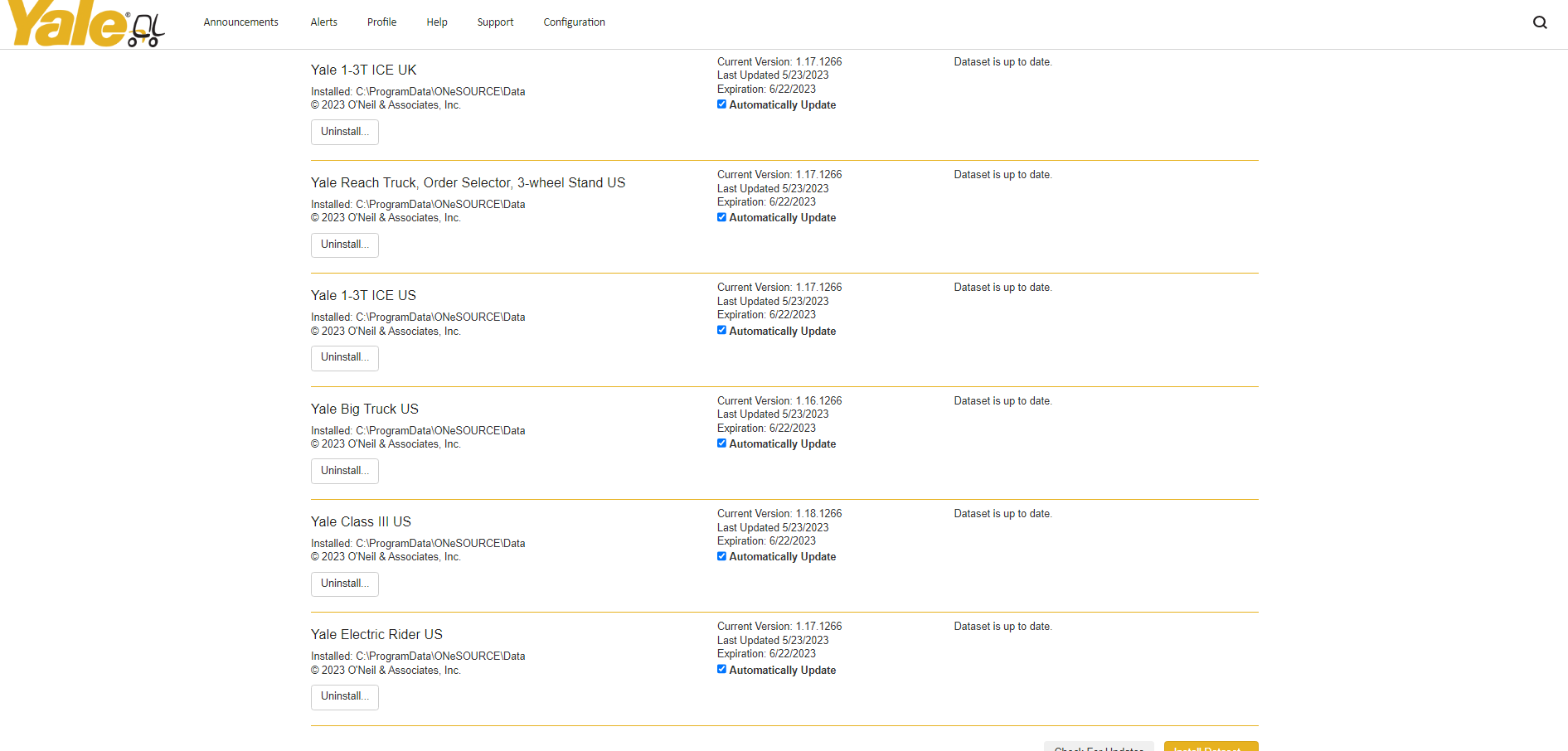1568x751 pixels.
Task: Go to the Profile page
Action: 381,22
